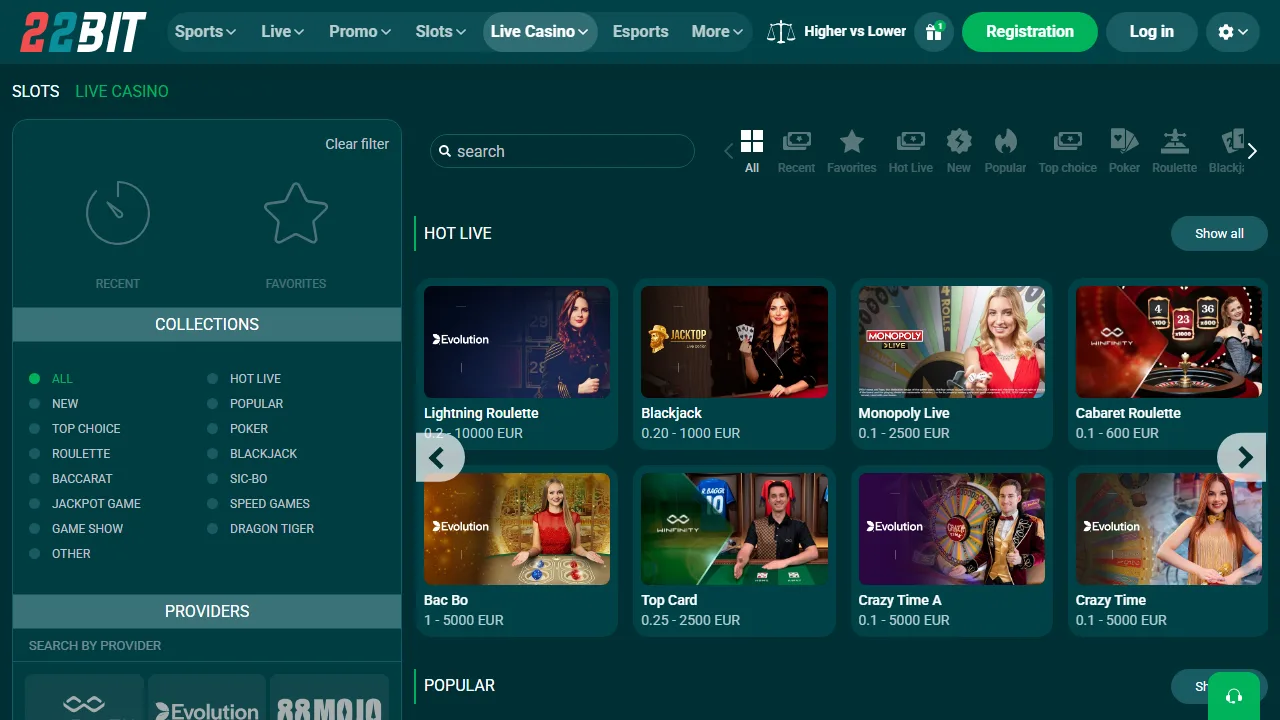
Task: Click the Favorites star icon in sidebar
Action: [x=296, y=213]
